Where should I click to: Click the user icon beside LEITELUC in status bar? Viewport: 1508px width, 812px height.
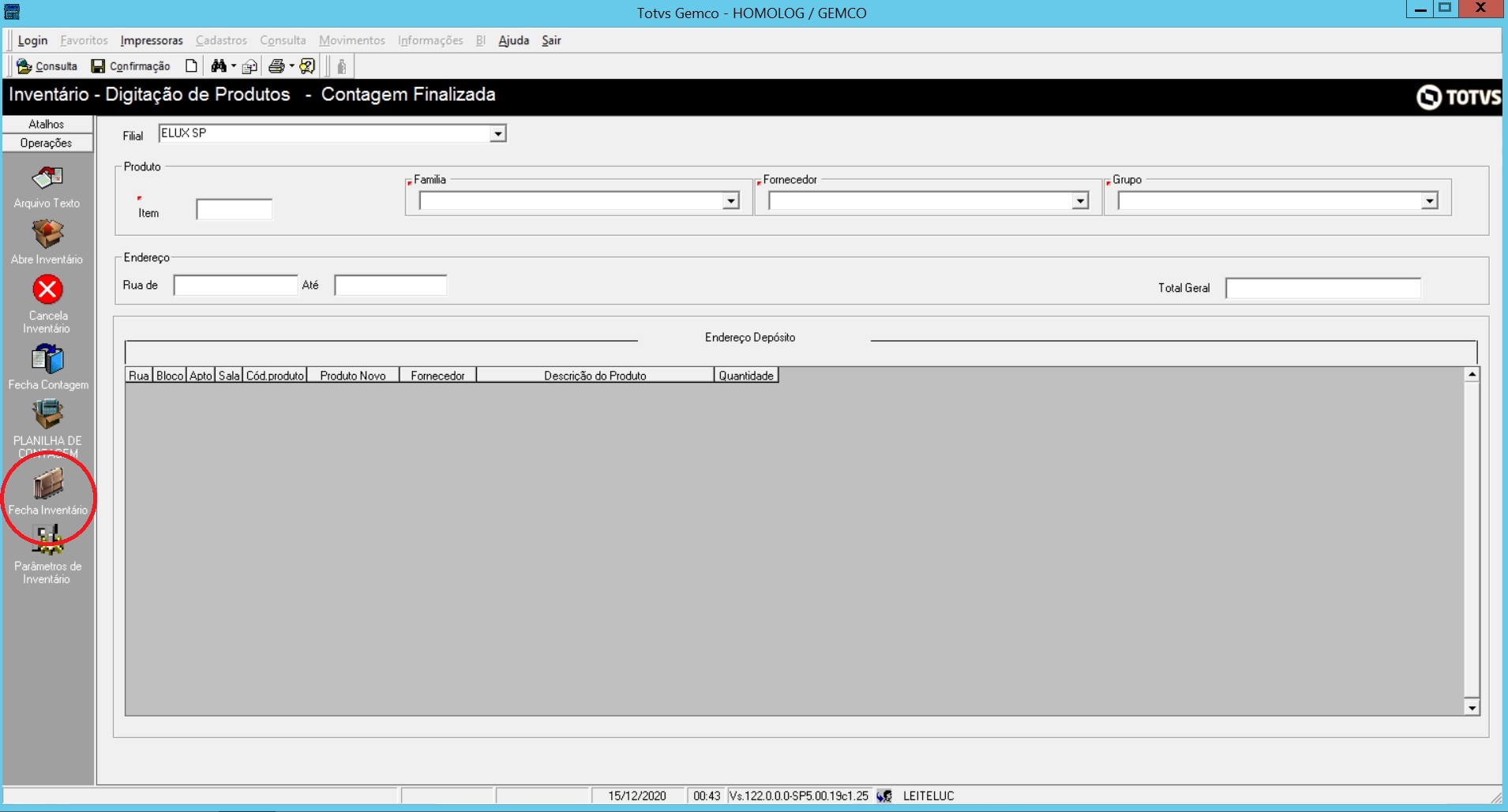[884, 795]
